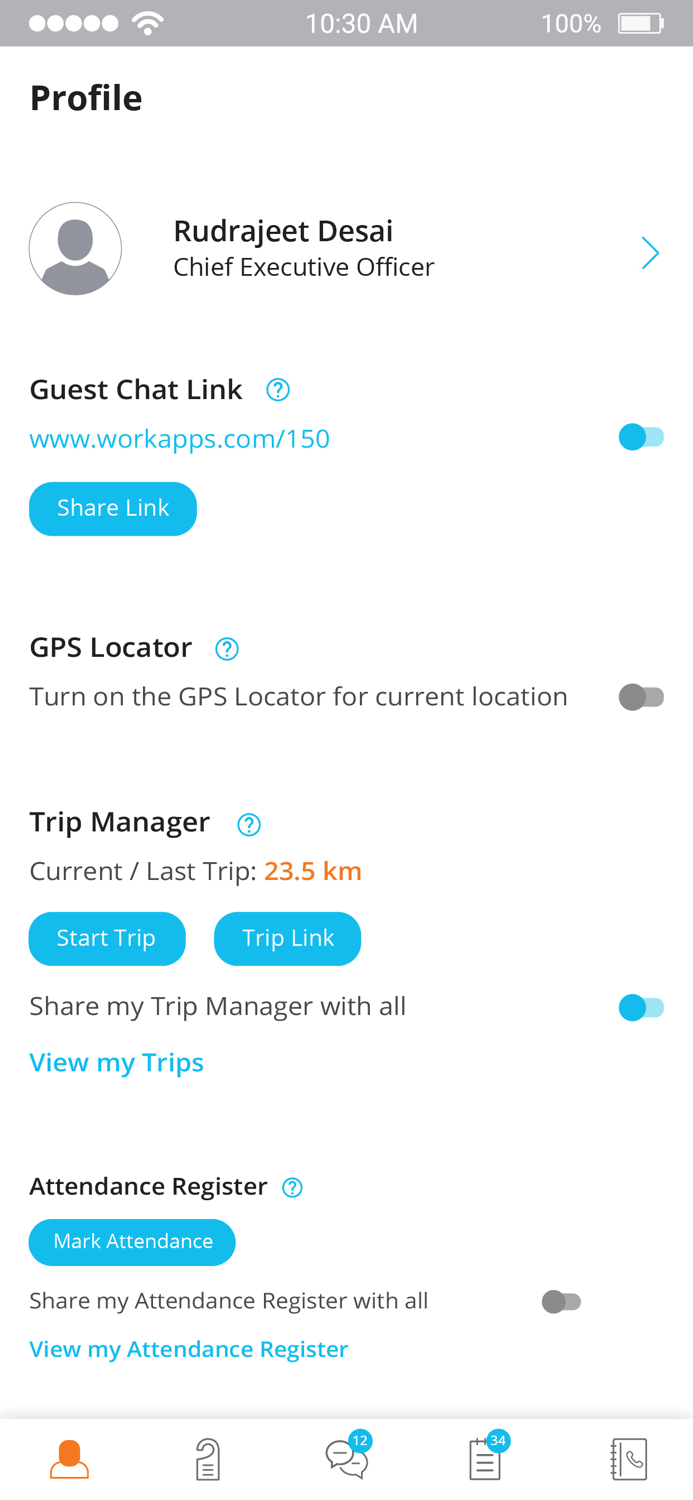Click the Share Link button
Viewport: 693px width, 1500px height.
113,508
